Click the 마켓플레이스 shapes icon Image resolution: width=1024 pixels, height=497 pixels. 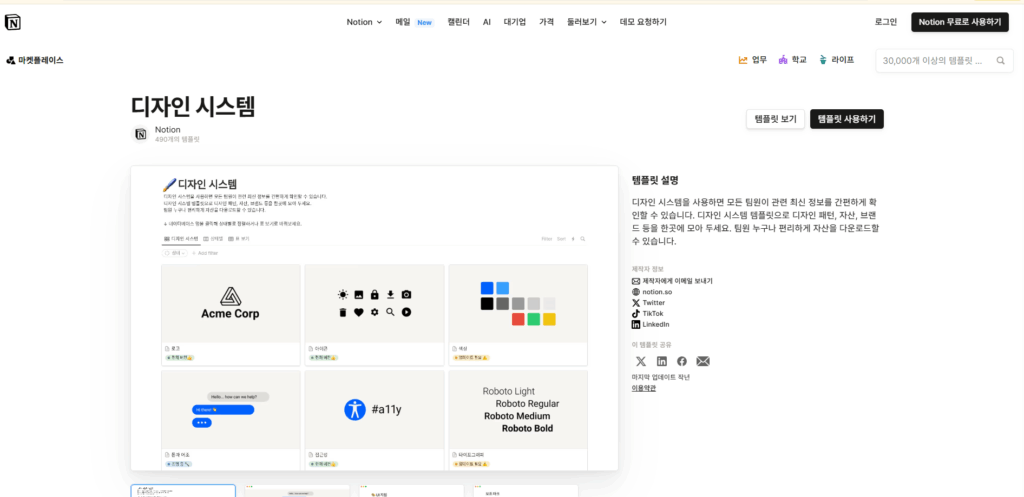tap(11, 60)
